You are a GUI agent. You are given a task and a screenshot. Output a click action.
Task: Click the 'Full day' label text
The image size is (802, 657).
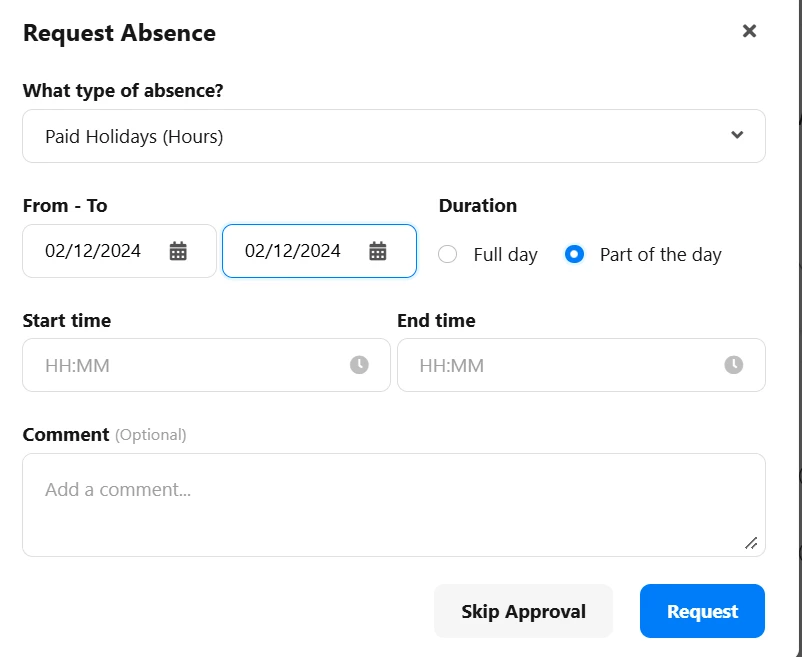(x=505, y=255)
